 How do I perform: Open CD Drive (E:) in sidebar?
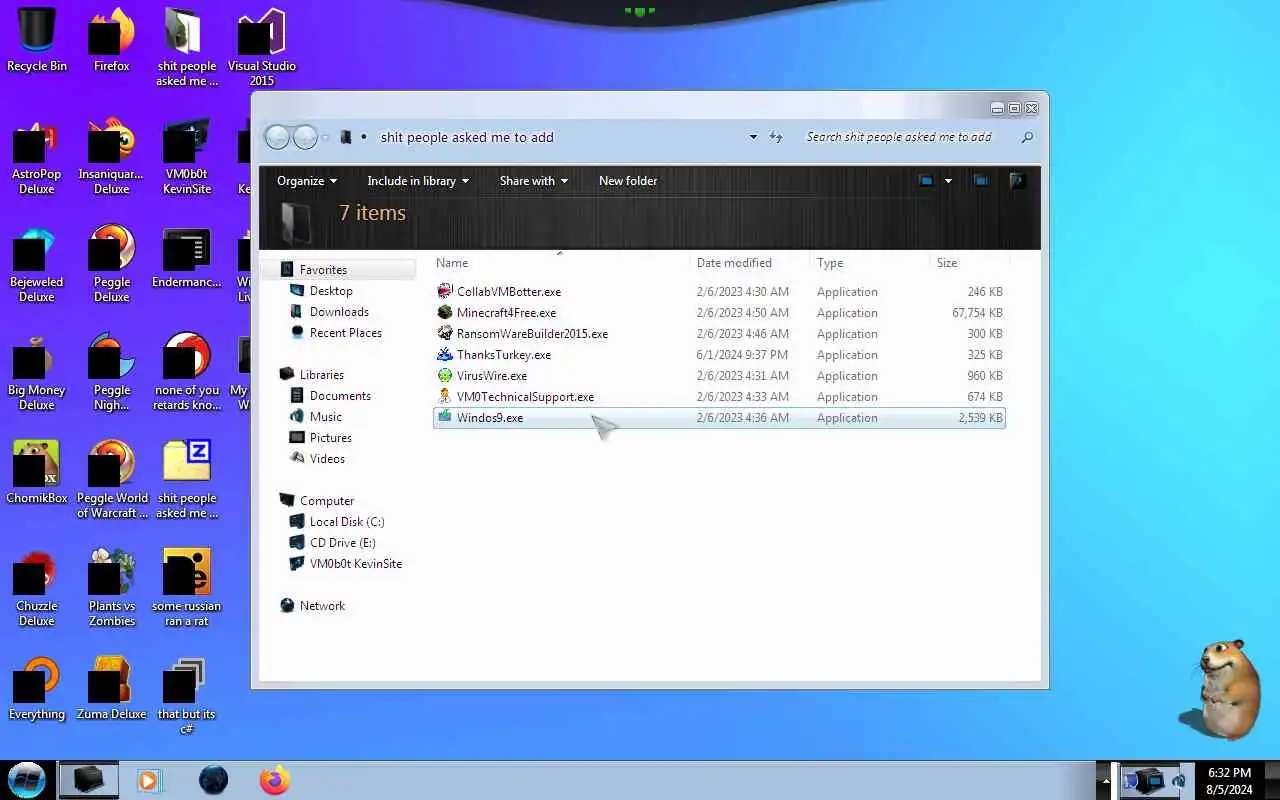(x=342, y=543)
